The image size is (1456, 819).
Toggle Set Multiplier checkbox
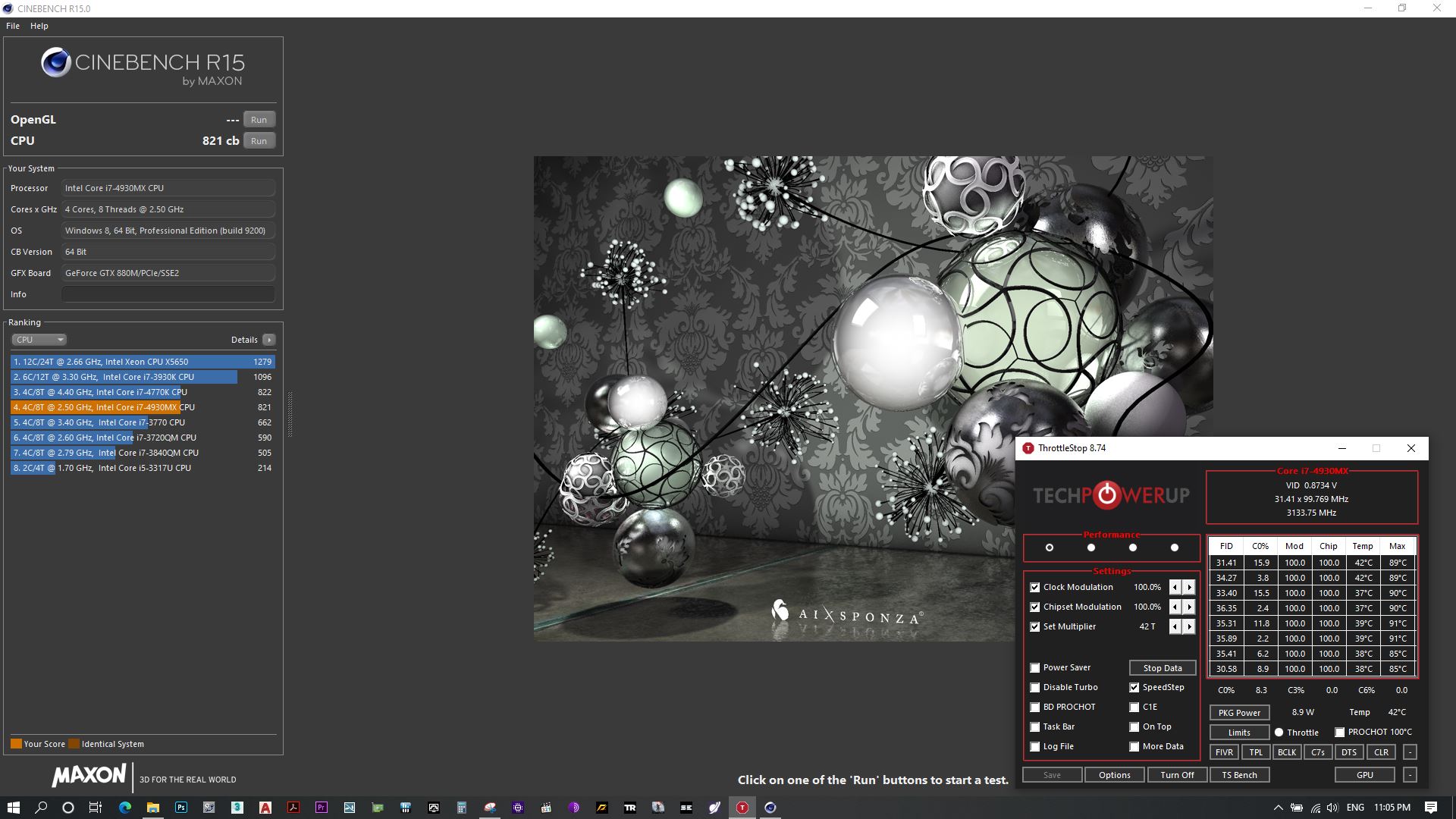[1034, 626]
